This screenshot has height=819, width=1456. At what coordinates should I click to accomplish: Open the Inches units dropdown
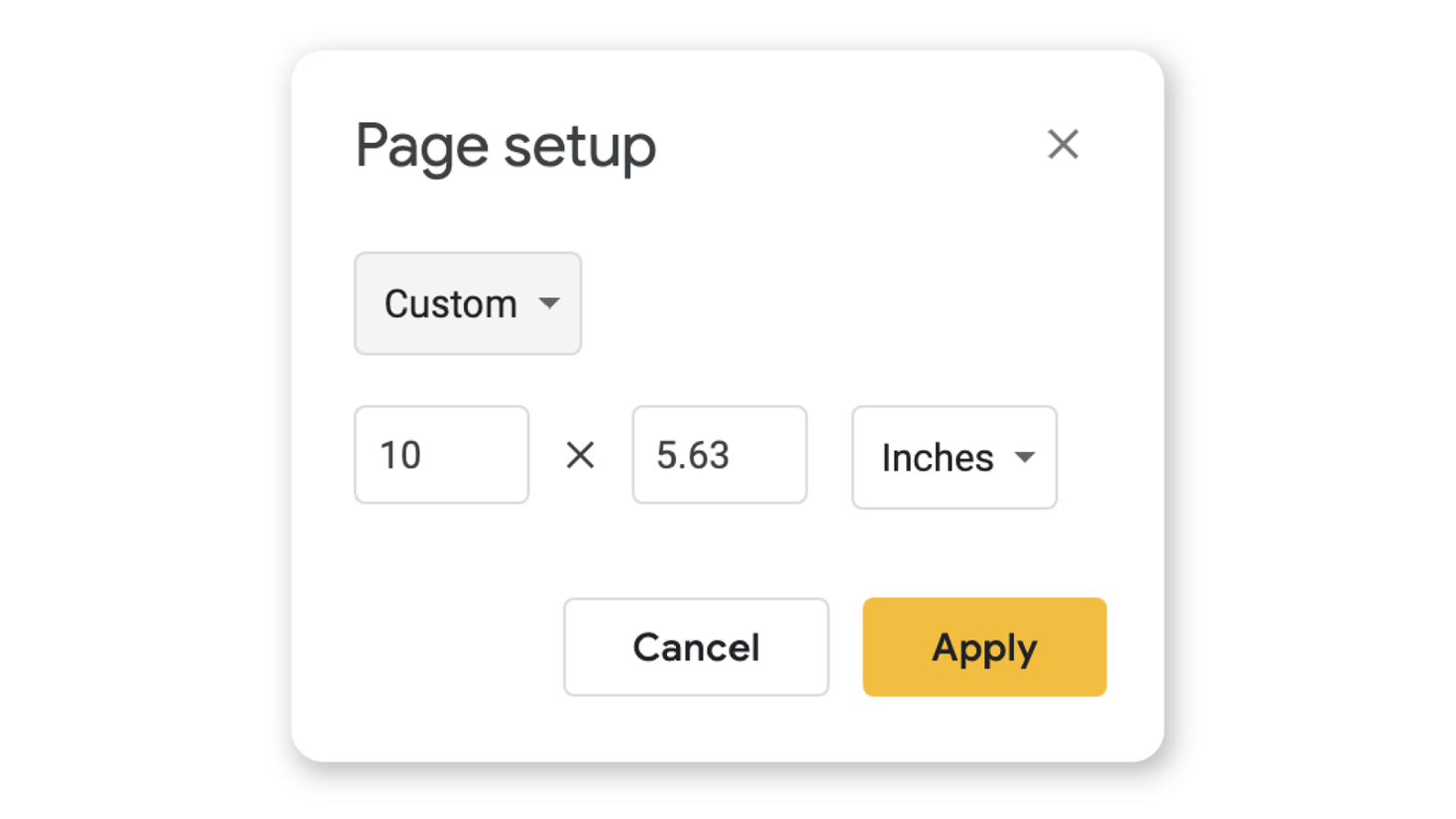pyautogui.click(x=954, y=458)
